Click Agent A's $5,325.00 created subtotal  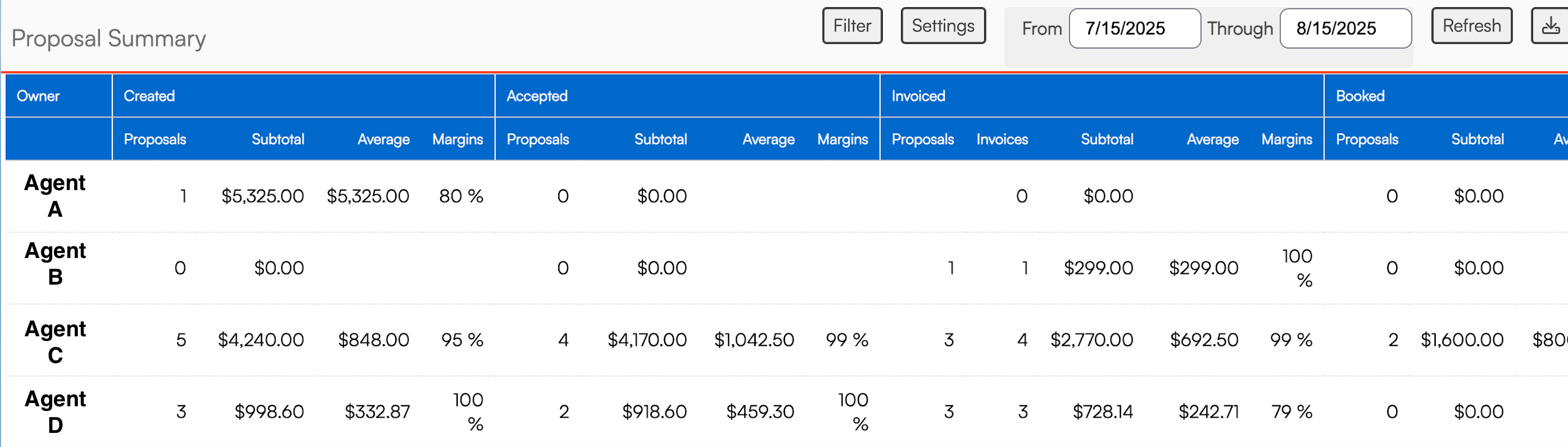click(x=262, y=196)
